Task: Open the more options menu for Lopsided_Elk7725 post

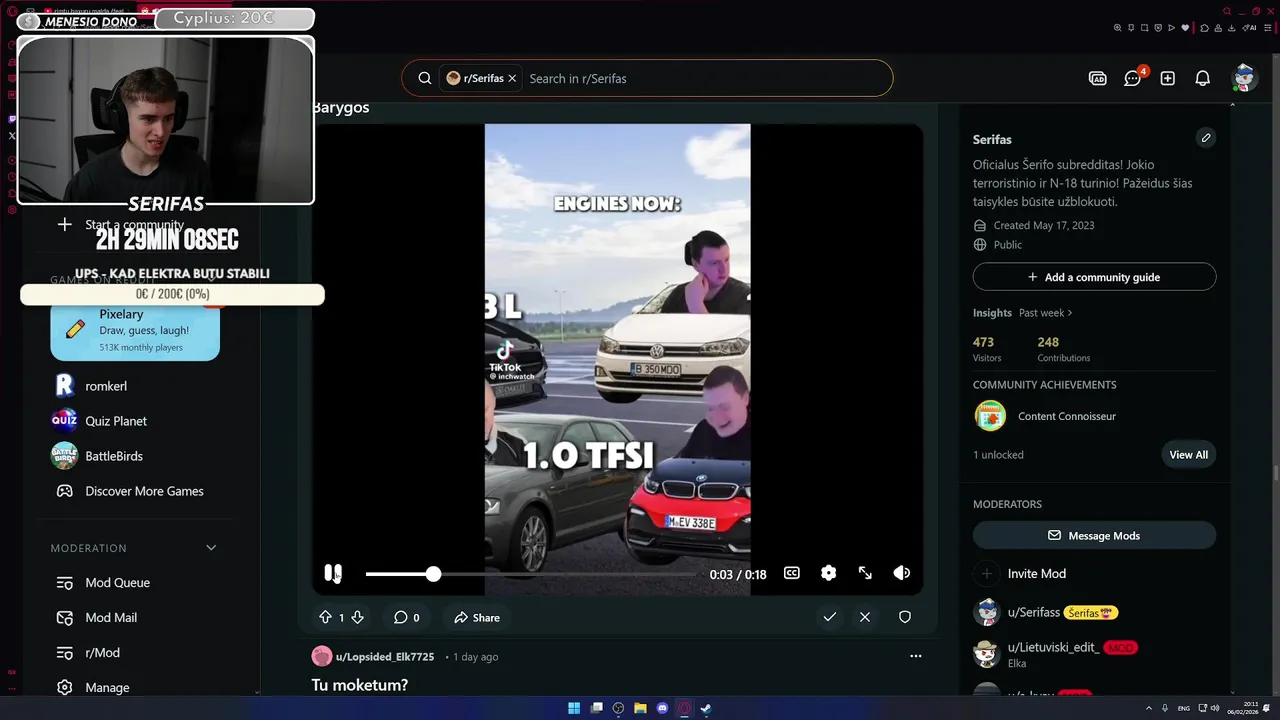Action: click(x=915, y=656)
